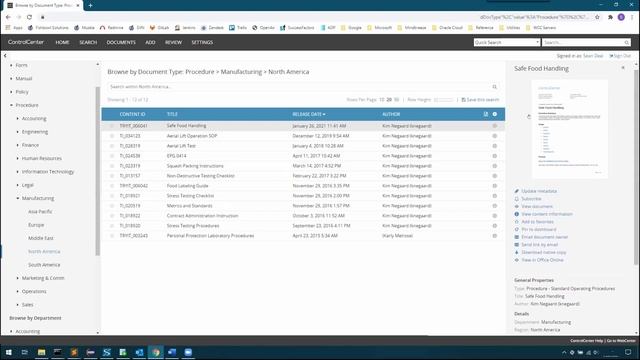Click the browser reload icon
The image size is (640, 360).
tap(29, 17)
